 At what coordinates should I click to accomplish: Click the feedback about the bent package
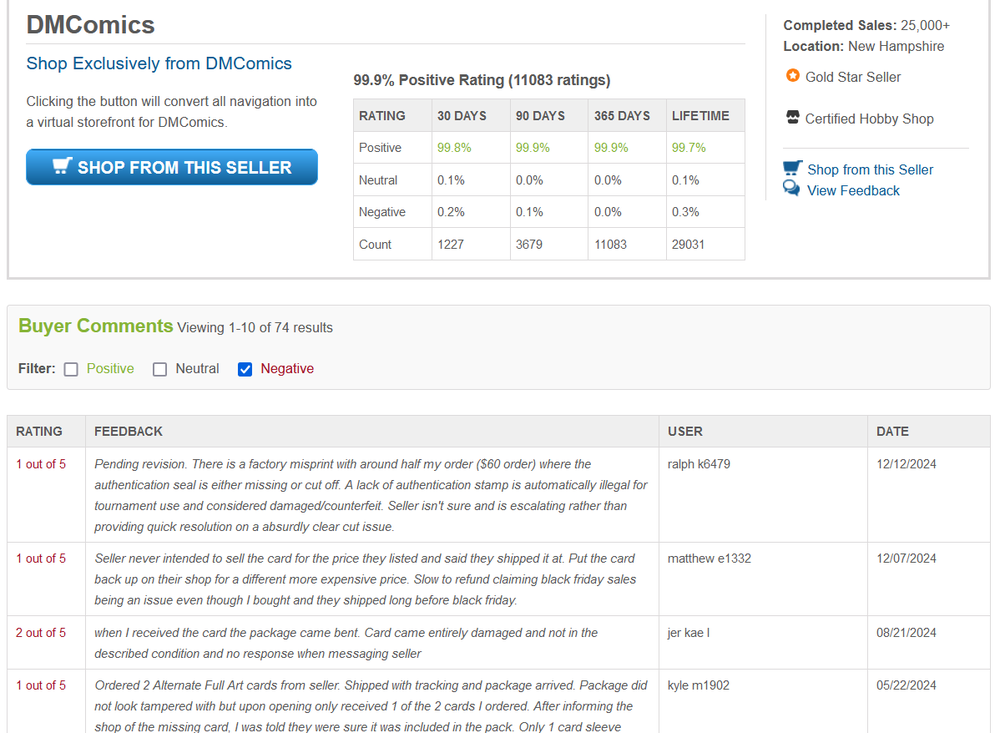pos(346,643)
